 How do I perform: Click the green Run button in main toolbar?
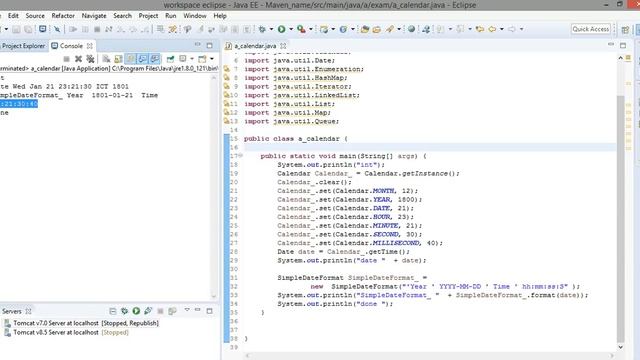pyautogui.click(x=281, y=29)
